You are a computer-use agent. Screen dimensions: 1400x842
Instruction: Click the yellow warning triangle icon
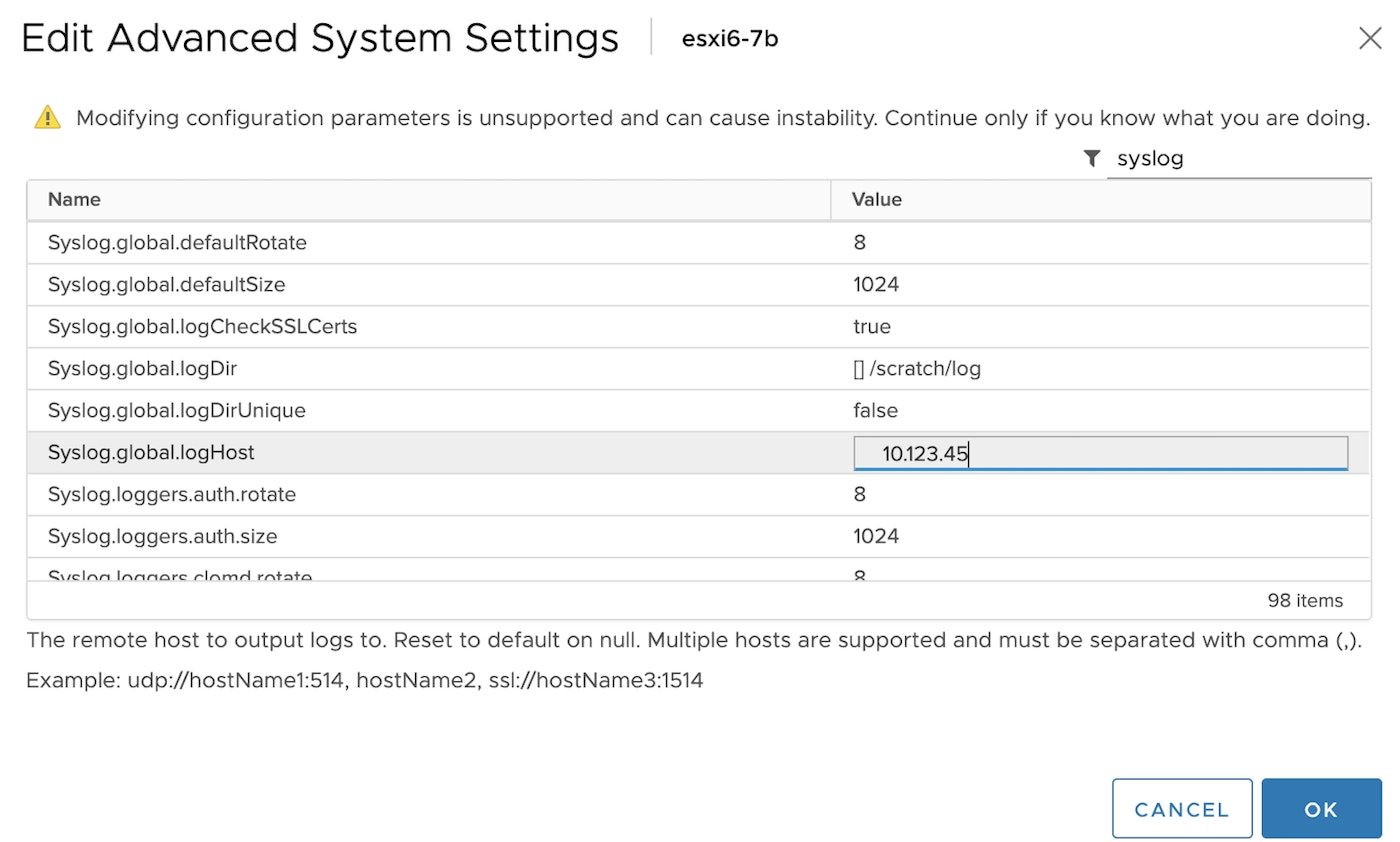pos(45,117)
